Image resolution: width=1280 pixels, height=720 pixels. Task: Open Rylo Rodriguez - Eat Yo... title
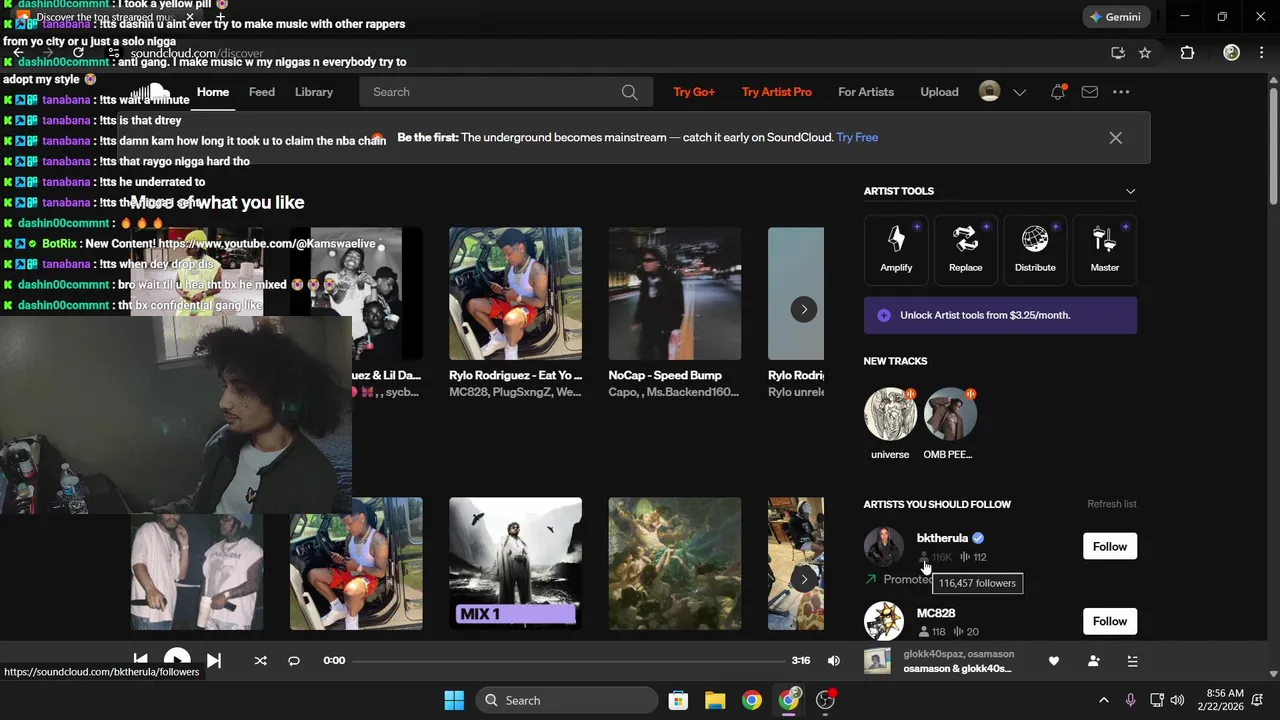[516, 376]
